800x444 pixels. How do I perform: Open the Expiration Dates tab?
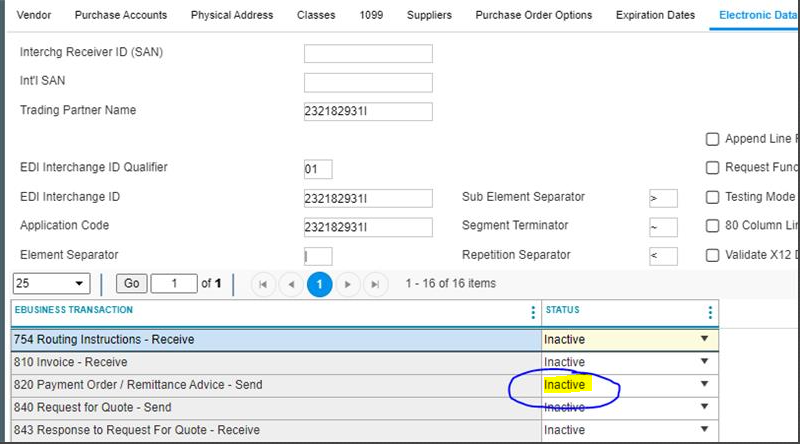tap(655, 15)
